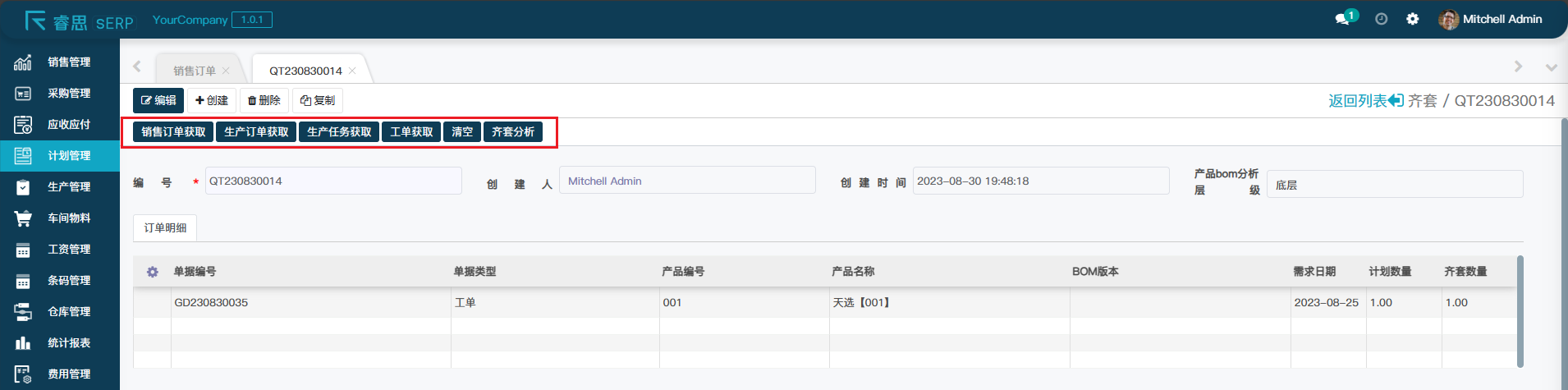
Task: Click the table vertical scrollbar
Action: point(1520,312)
